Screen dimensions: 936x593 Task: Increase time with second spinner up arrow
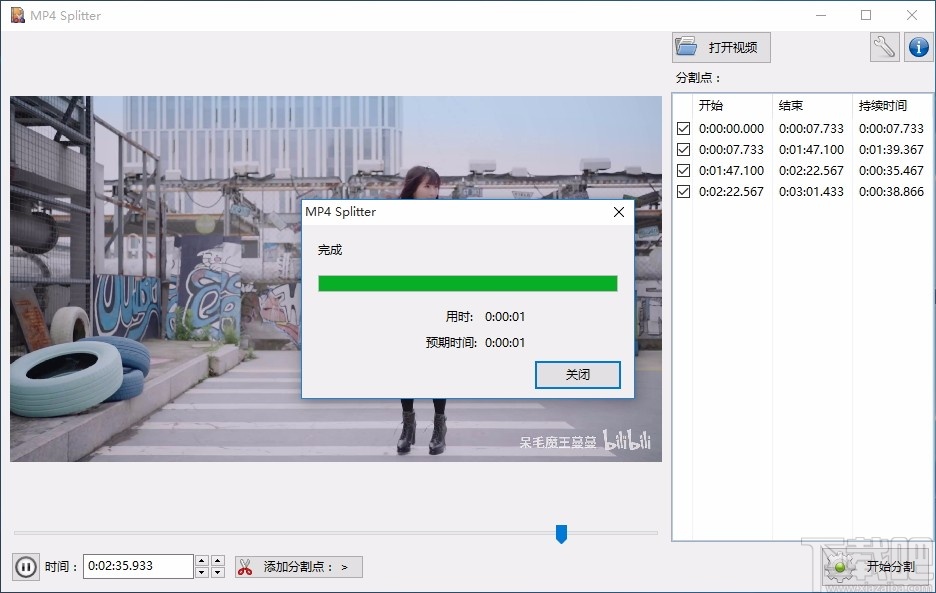[218, 561]
